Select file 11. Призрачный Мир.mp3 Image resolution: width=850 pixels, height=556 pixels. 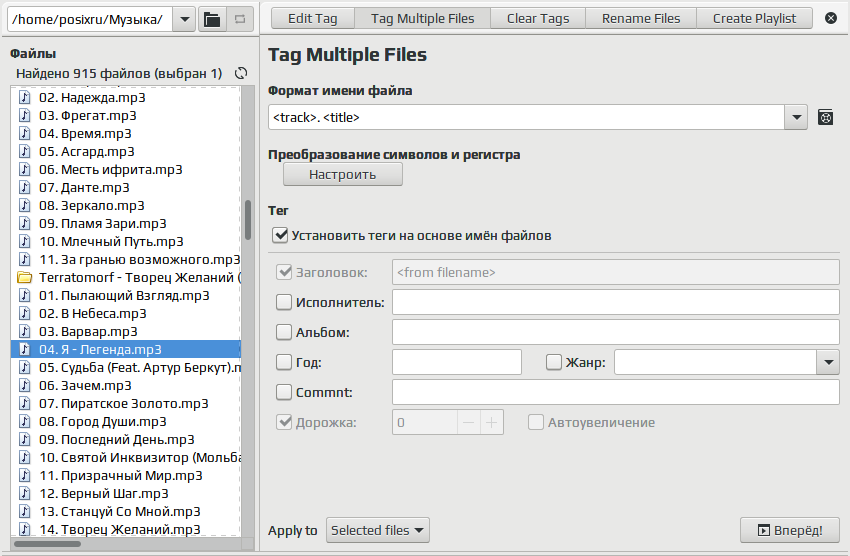pos(125,475)
